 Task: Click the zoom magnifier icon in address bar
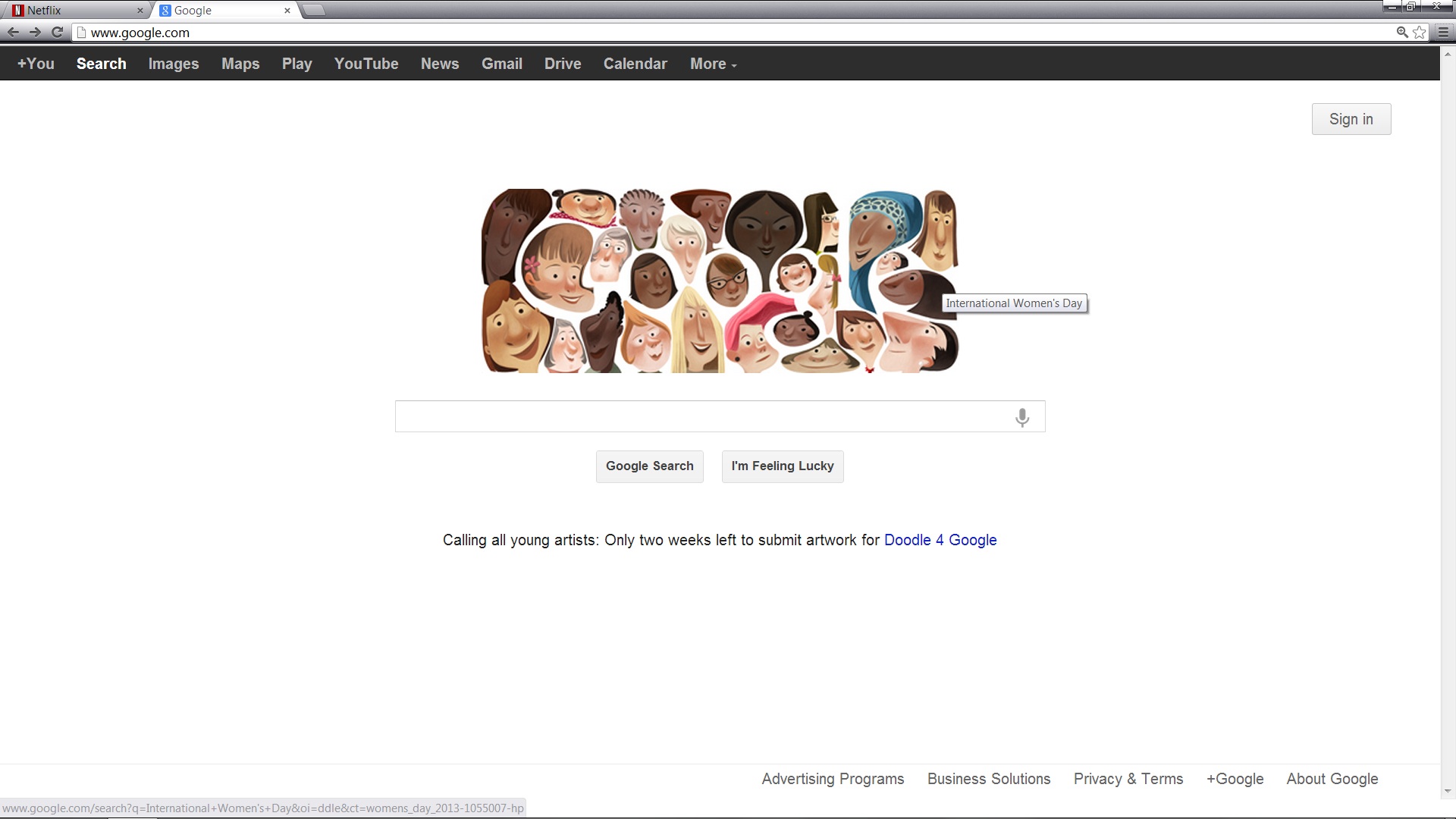pos(1401,33)
